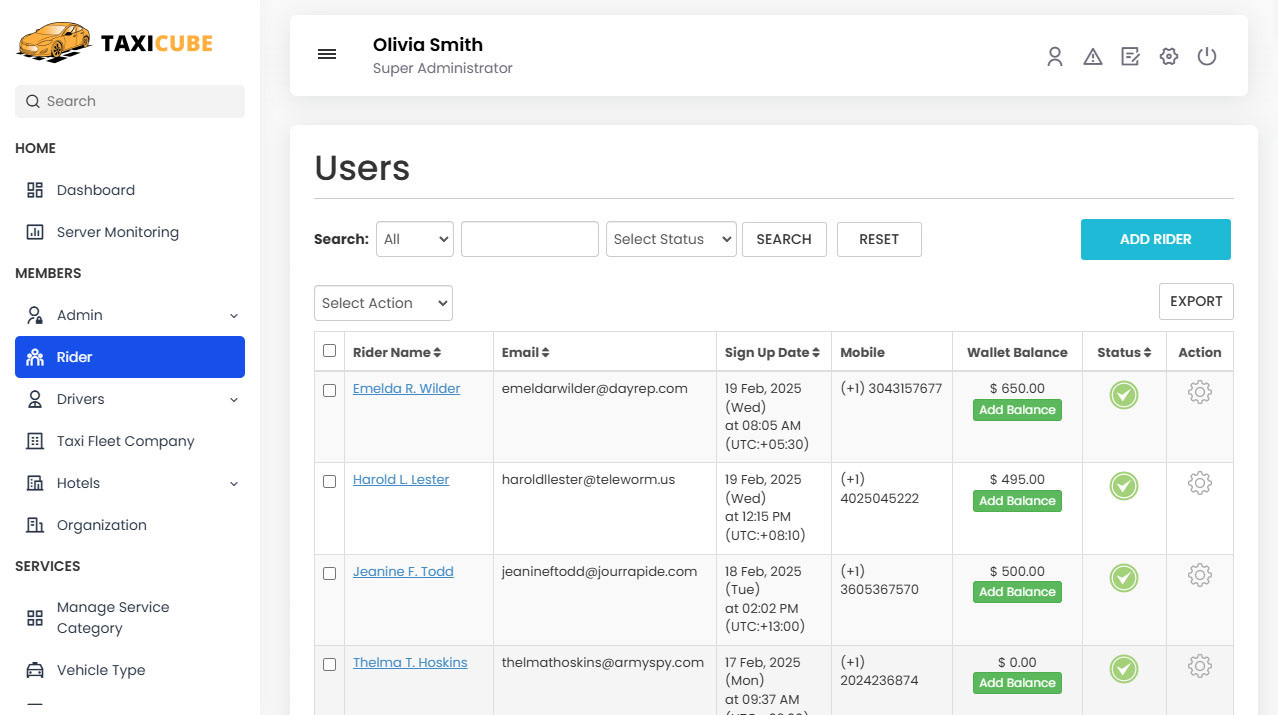Open the profile icon in the header
The width and height of the screenshot is (1278, 715).
pyautogui.click(x=1054, y=56)
